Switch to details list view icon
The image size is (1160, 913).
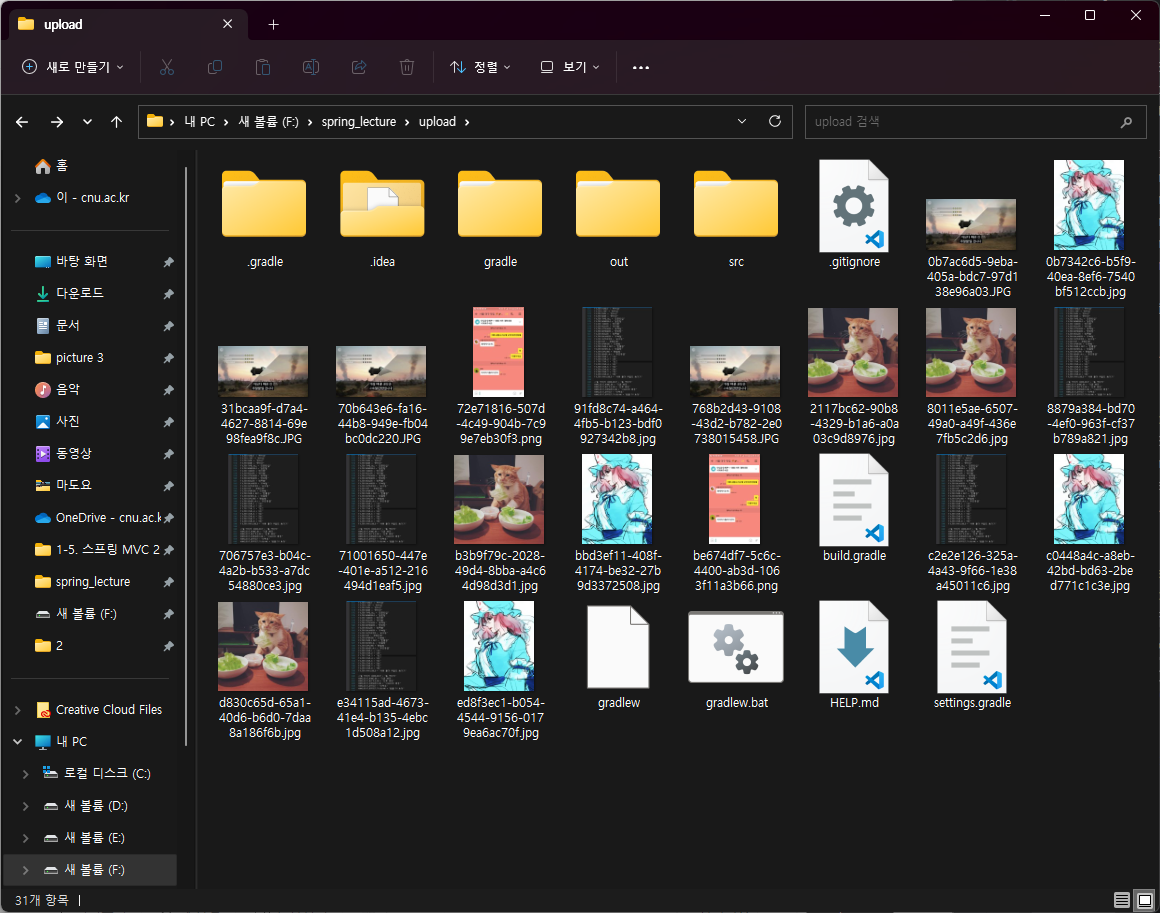(x=1122, y=900)
